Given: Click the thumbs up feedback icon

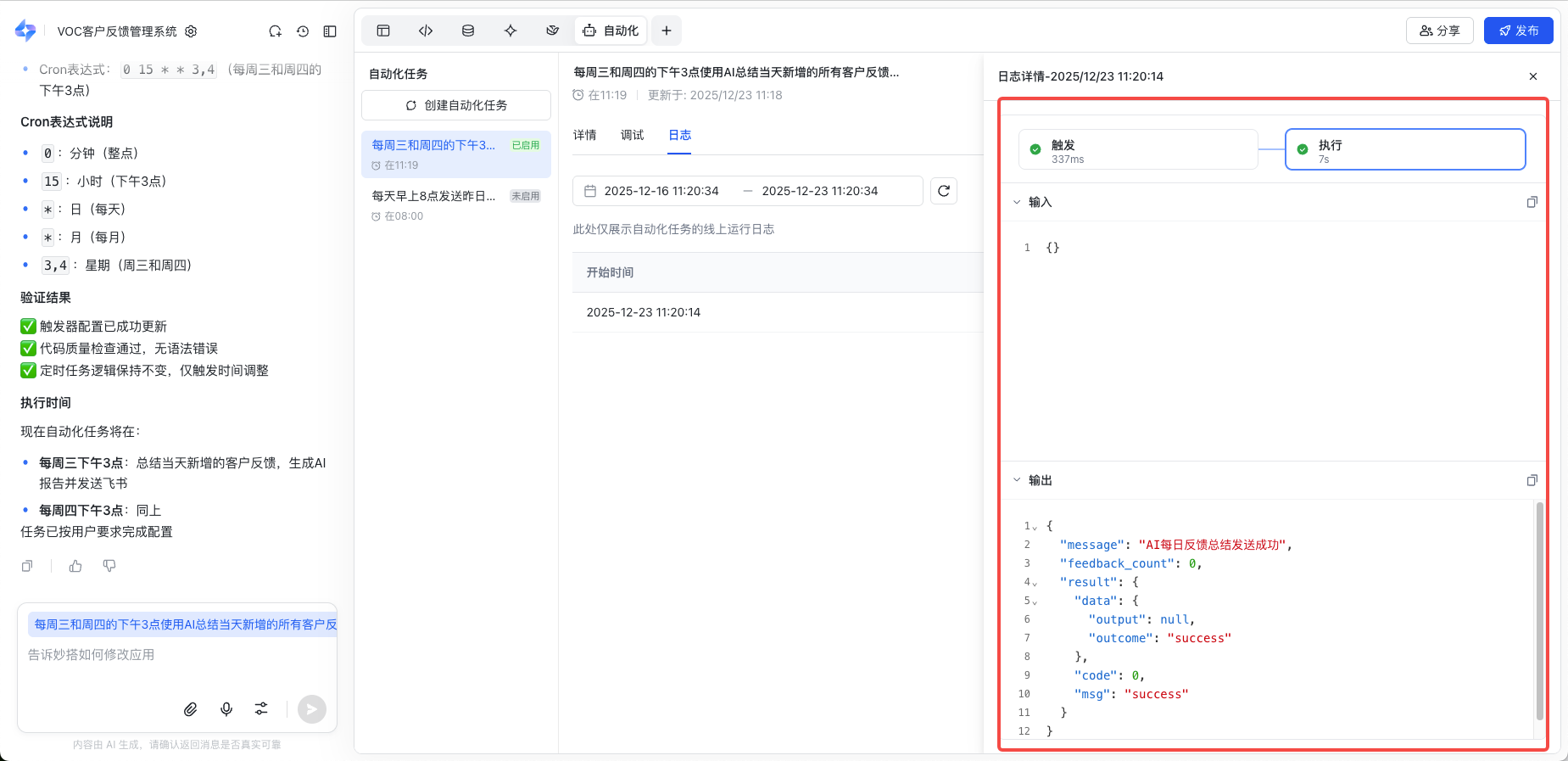Looking at the screenshot, I should tap(75, 566).
